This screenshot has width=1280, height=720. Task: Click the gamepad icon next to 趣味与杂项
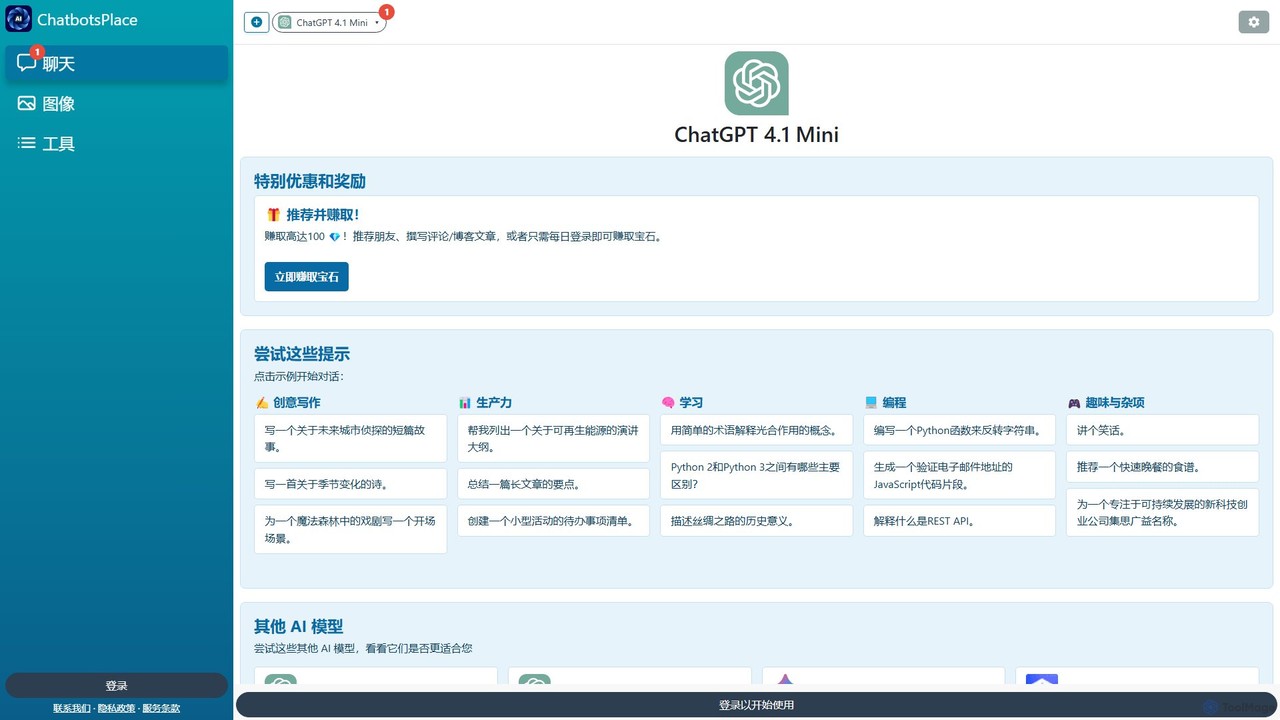coord(1074,403)
